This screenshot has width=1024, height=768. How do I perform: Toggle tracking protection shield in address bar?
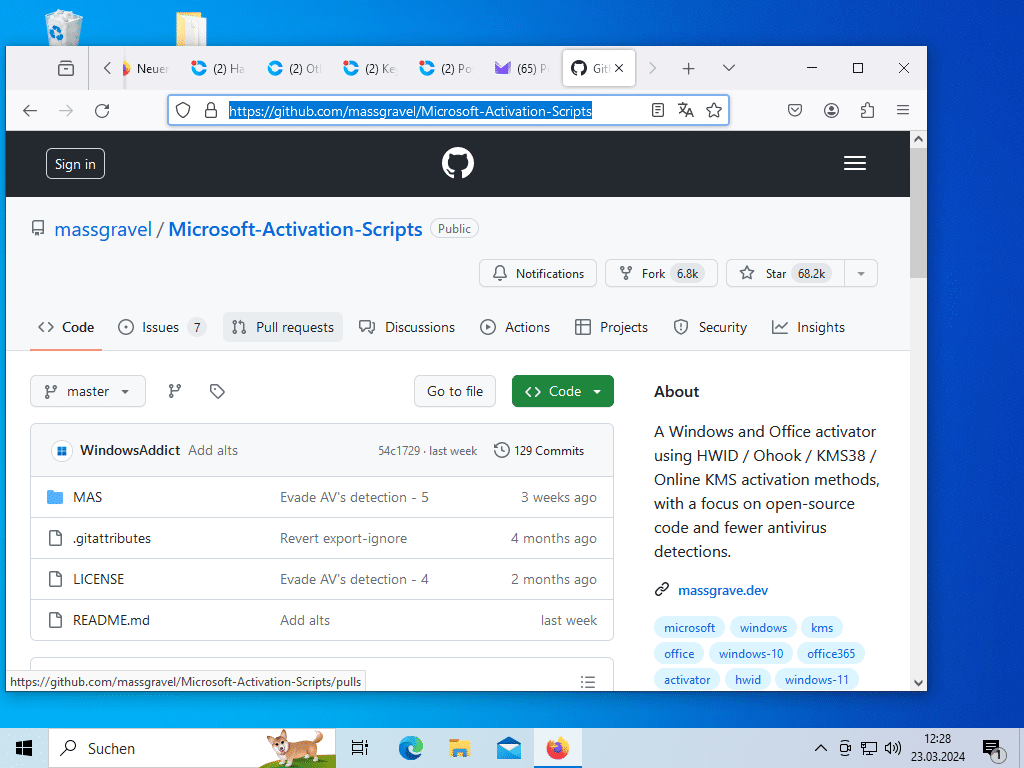click(x=183, y=110)
